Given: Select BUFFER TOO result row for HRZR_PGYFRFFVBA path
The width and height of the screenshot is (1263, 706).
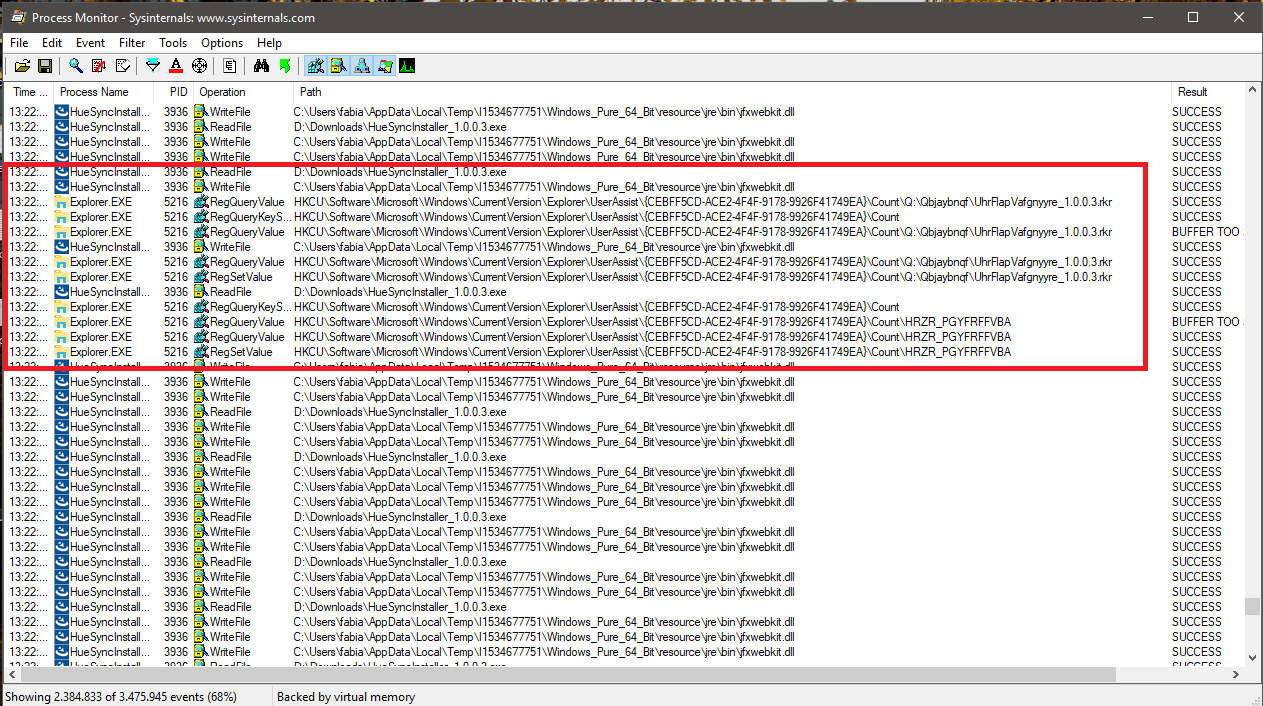Looking at the screenshot, I should pyautogui.click(x=624, y=322).
